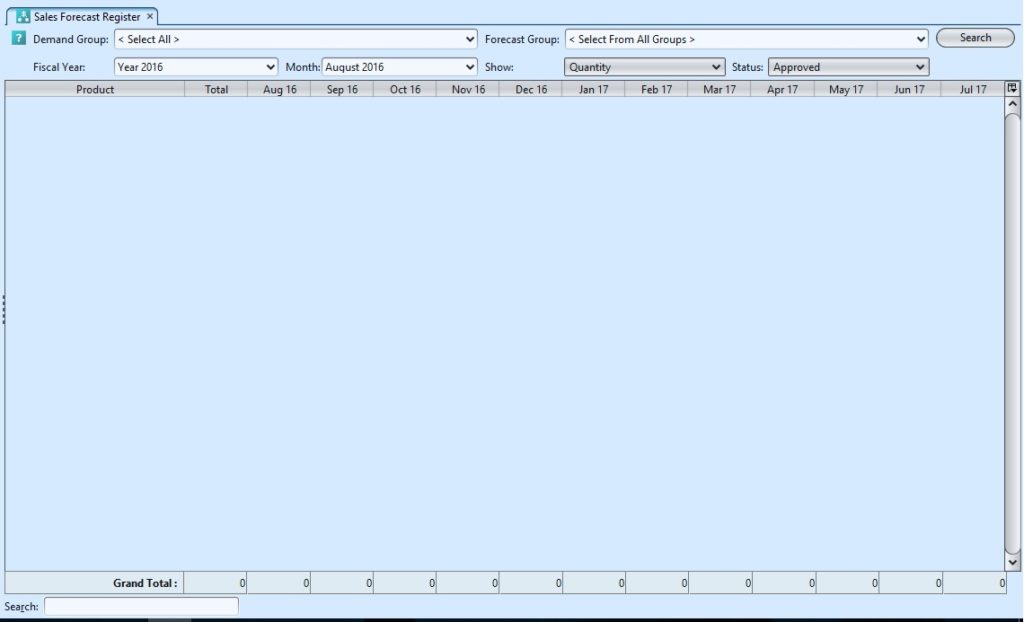Click the help question mark icon
The image size is (1024, 622).
pyautogui.click(x=19, y=38)
